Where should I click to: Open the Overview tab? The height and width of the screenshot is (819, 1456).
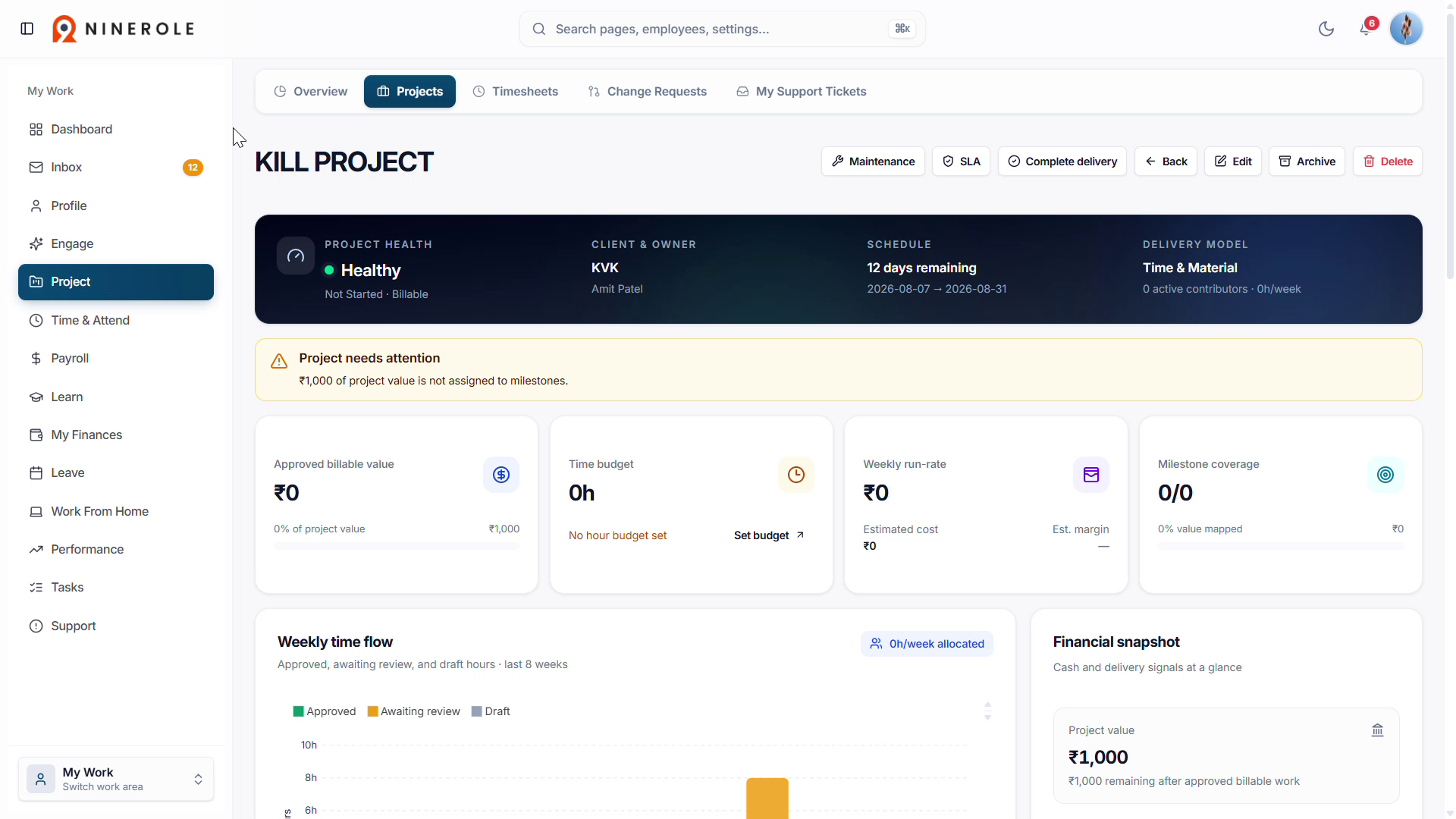(x=311, y=91)
